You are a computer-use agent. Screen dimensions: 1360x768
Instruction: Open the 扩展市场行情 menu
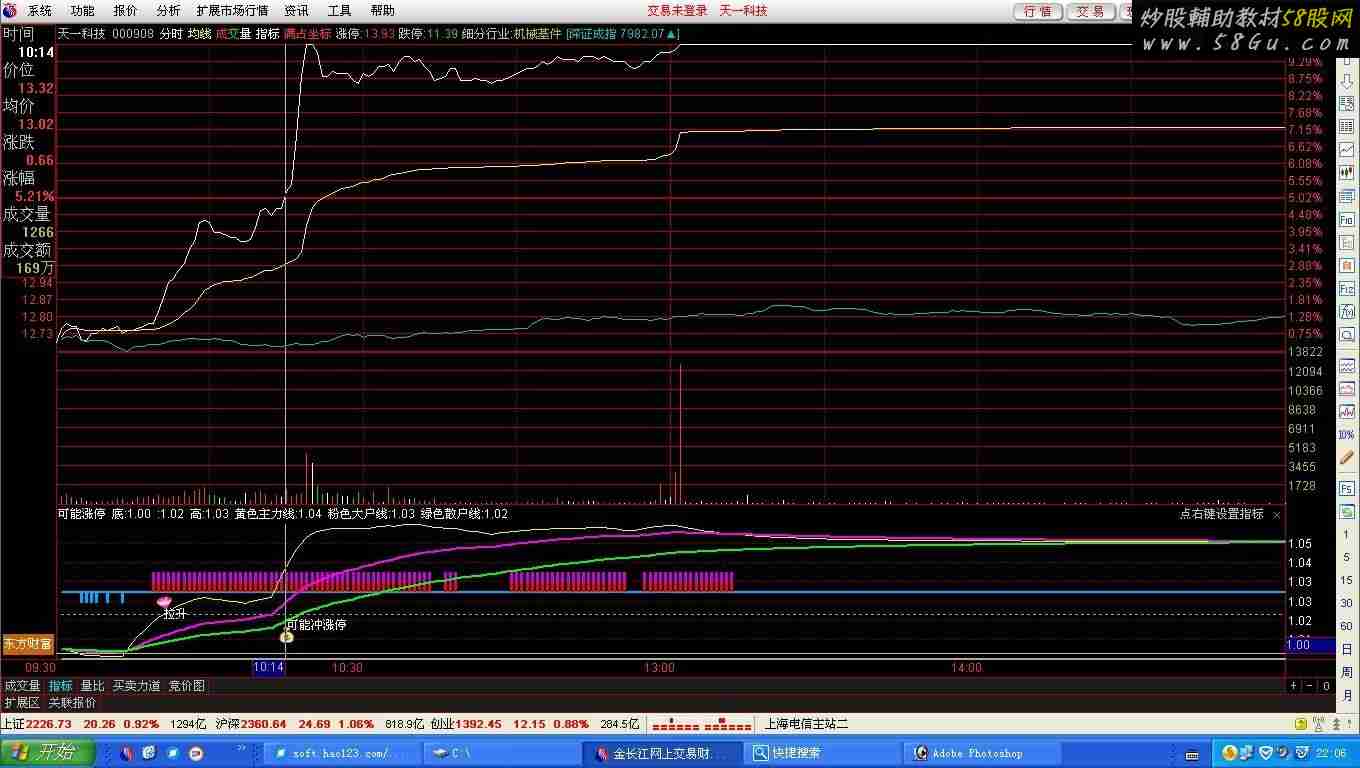click(232, 11)
